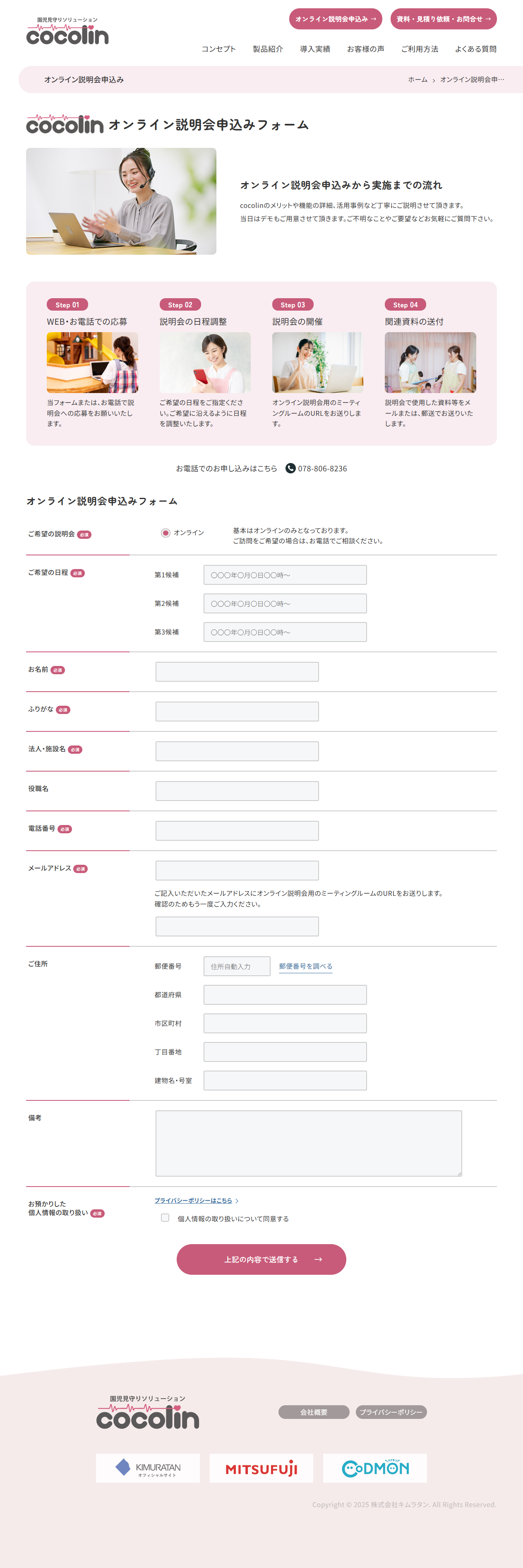This screenshot has height=1568, width=523.
Task: Follow the 郵便番号を調べる link
Action: click(x=306, y=966)
